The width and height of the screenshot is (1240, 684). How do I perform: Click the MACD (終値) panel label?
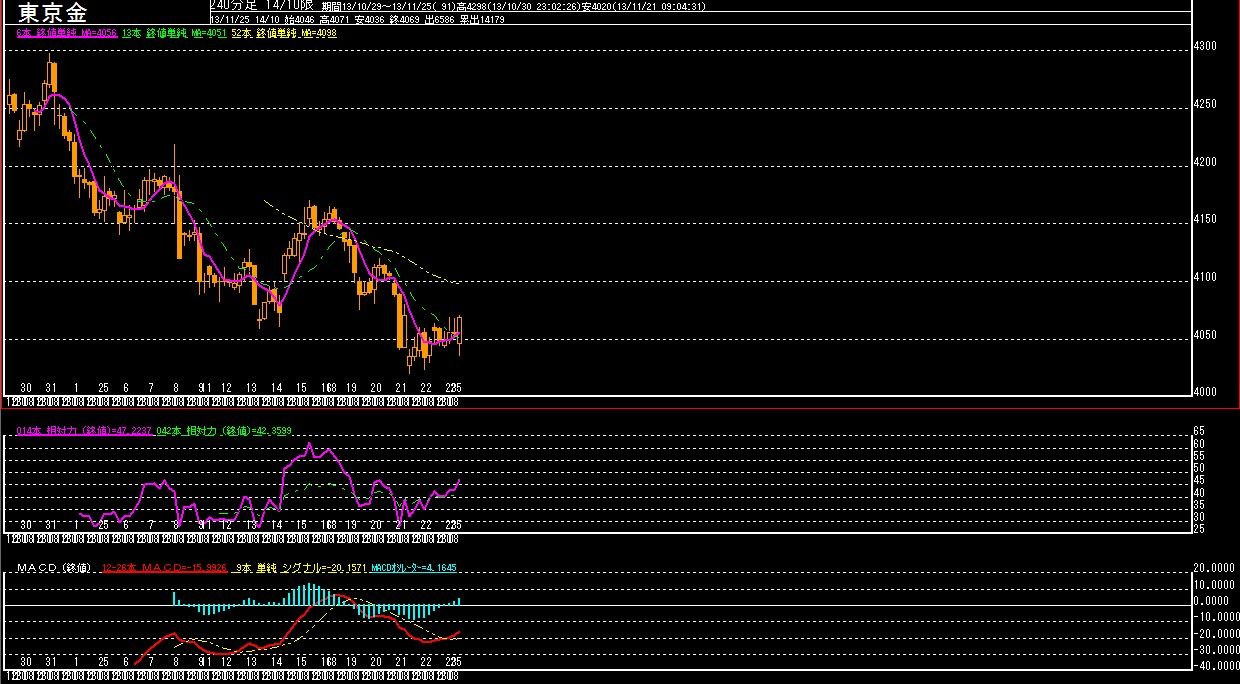point(55,568)
